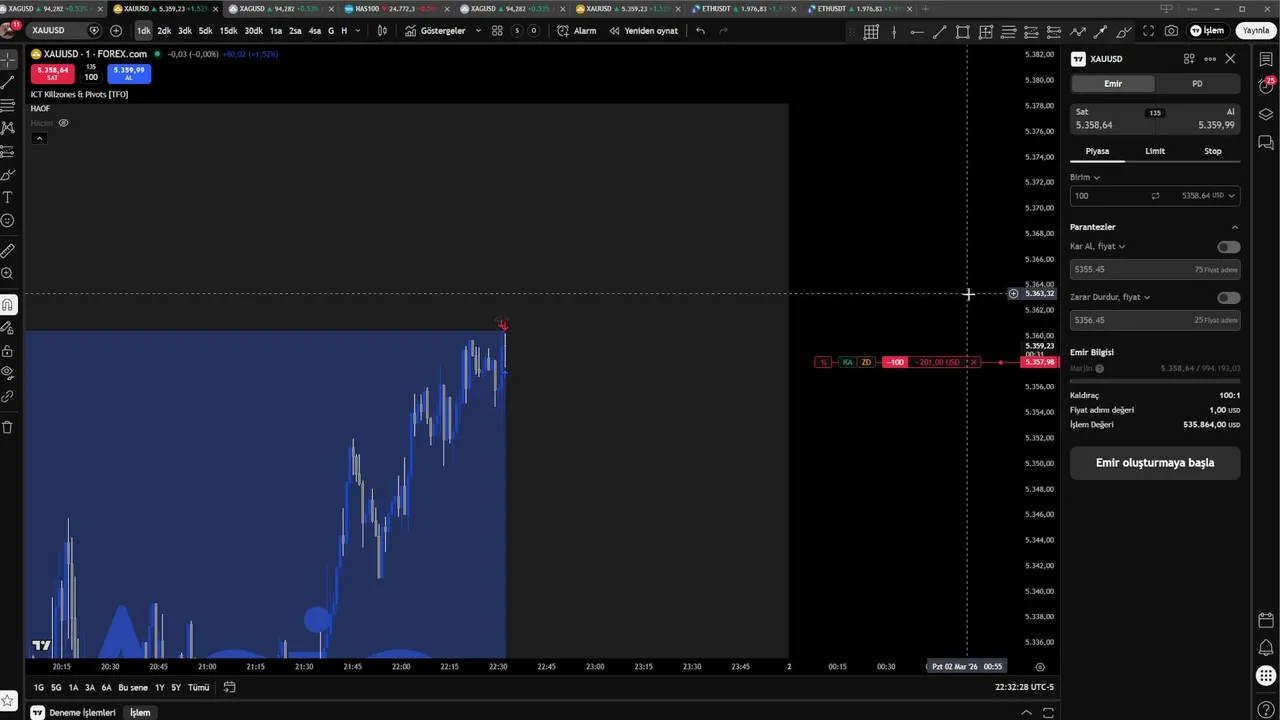Click Emir oluşturmaya başla button
Screen dimensions: 1280x720
point(1155,463)
